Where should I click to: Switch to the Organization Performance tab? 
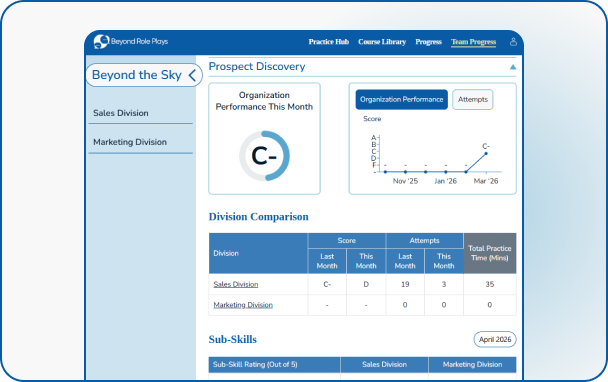[x=401, y=99]
